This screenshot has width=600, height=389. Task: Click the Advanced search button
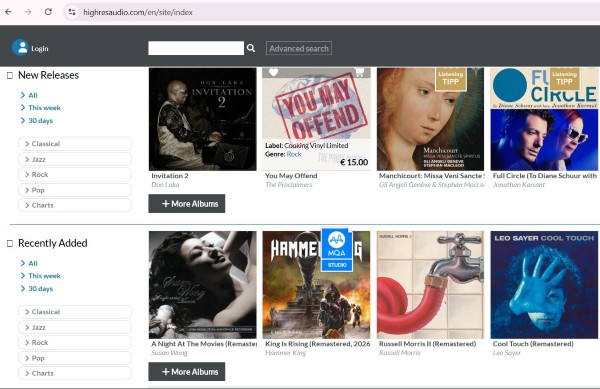tap(299, 48)
